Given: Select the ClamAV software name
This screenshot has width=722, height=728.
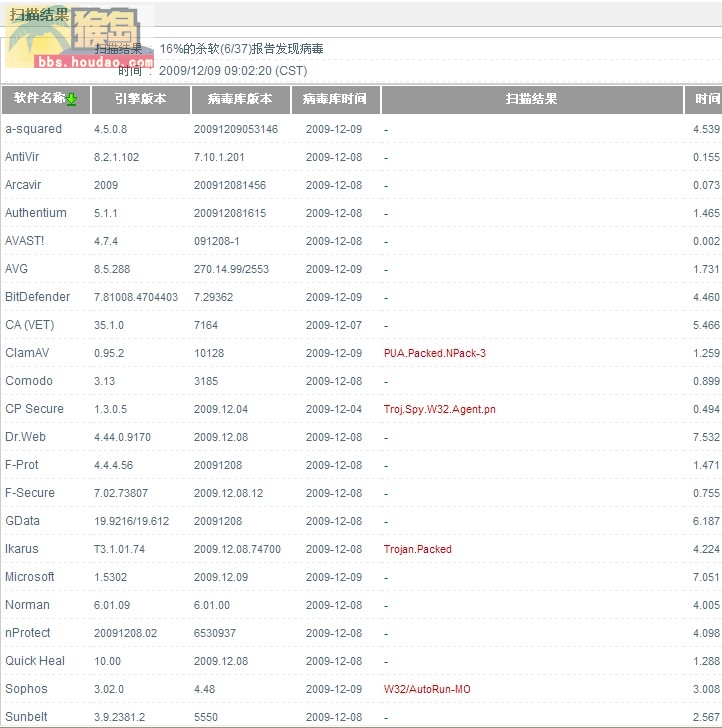Looking at the screenshot, I should 27,353.
